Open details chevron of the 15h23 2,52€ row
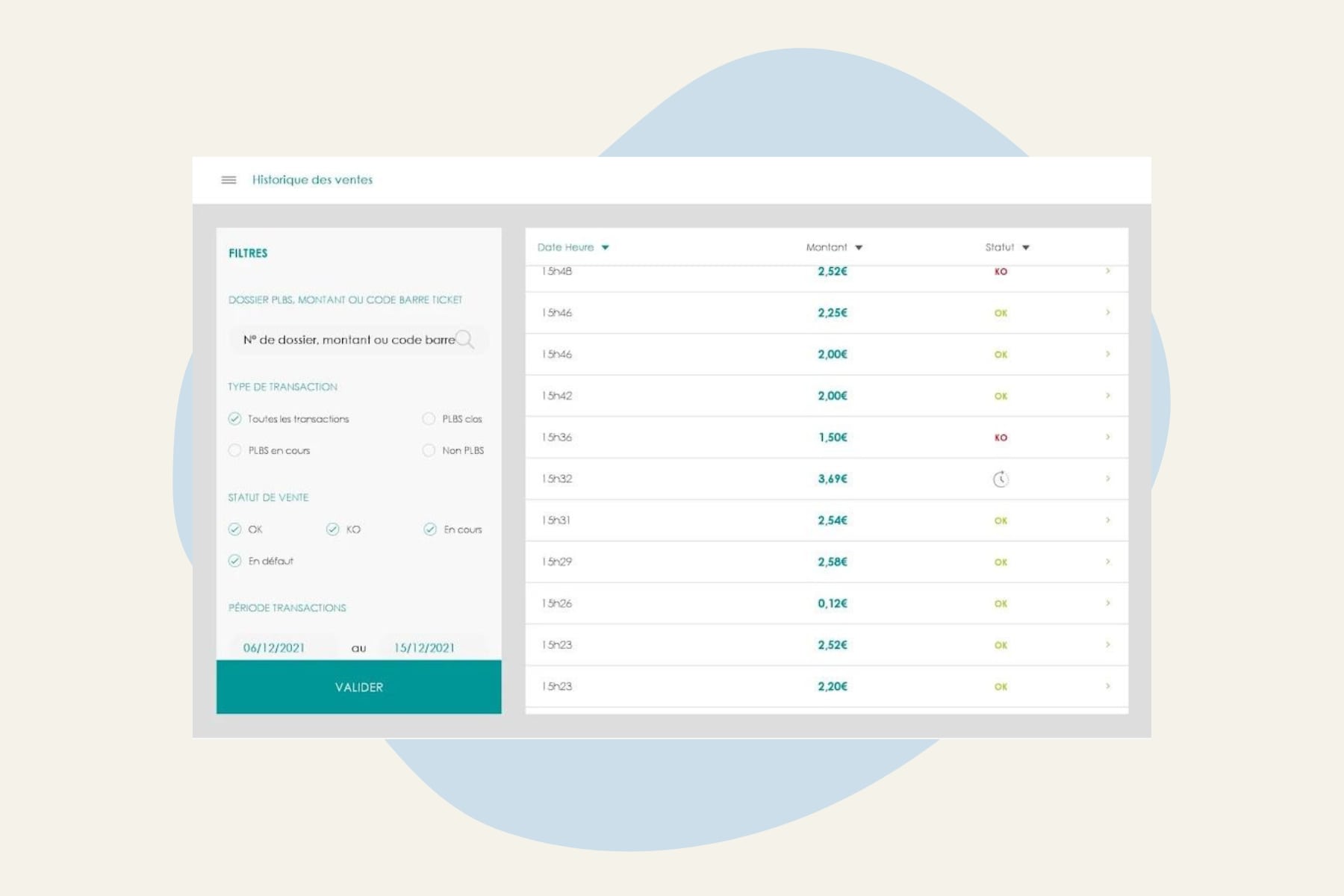Image resolution: width=1344 pixels, height=896 pixels. point(1107,644)
